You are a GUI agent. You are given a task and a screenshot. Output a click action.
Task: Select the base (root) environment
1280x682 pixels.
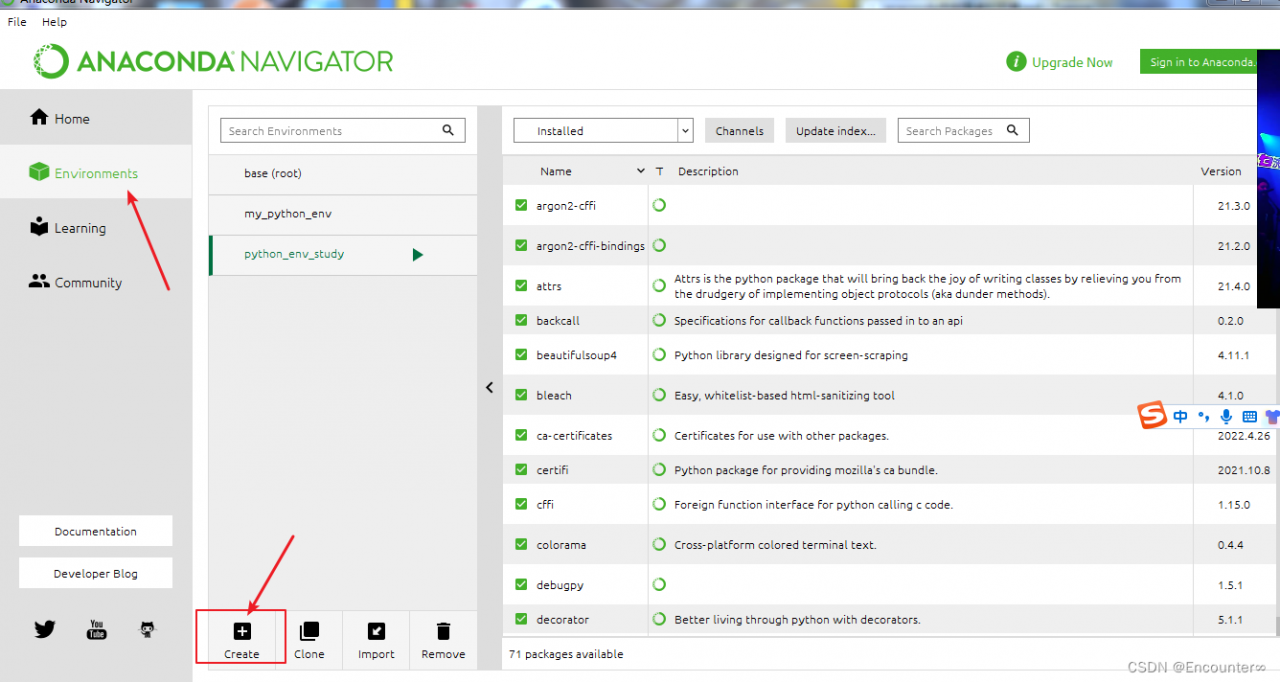pos(342,173)
